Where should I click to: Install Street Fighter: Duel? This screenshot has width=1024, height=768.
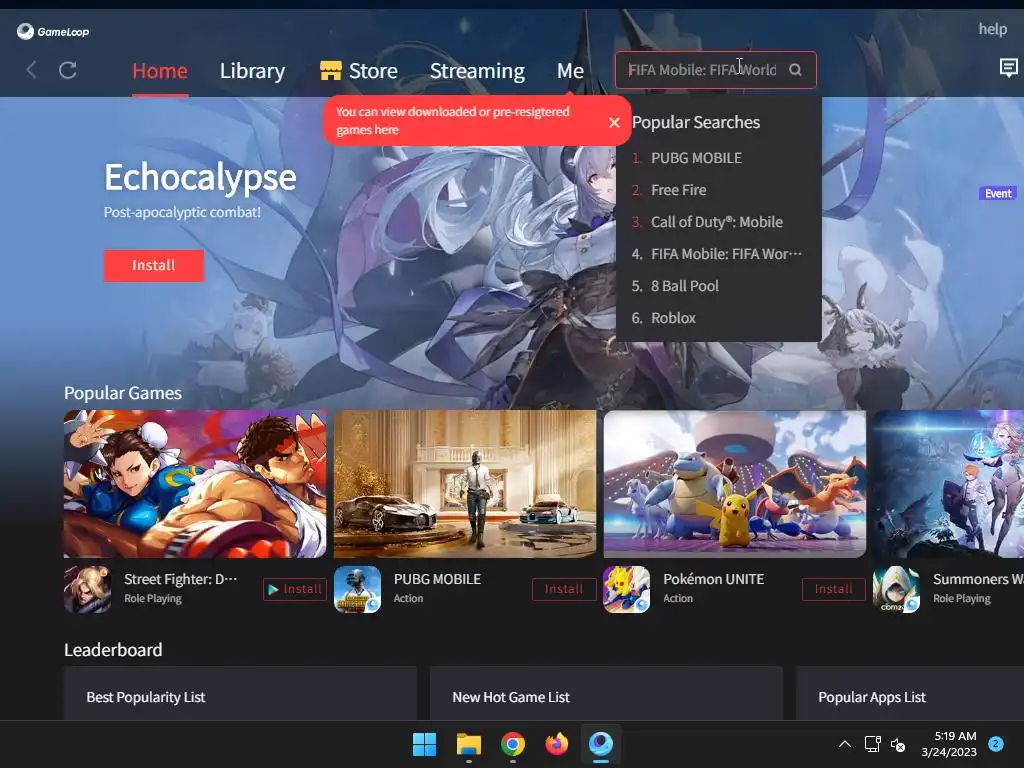tap(295, 589)
